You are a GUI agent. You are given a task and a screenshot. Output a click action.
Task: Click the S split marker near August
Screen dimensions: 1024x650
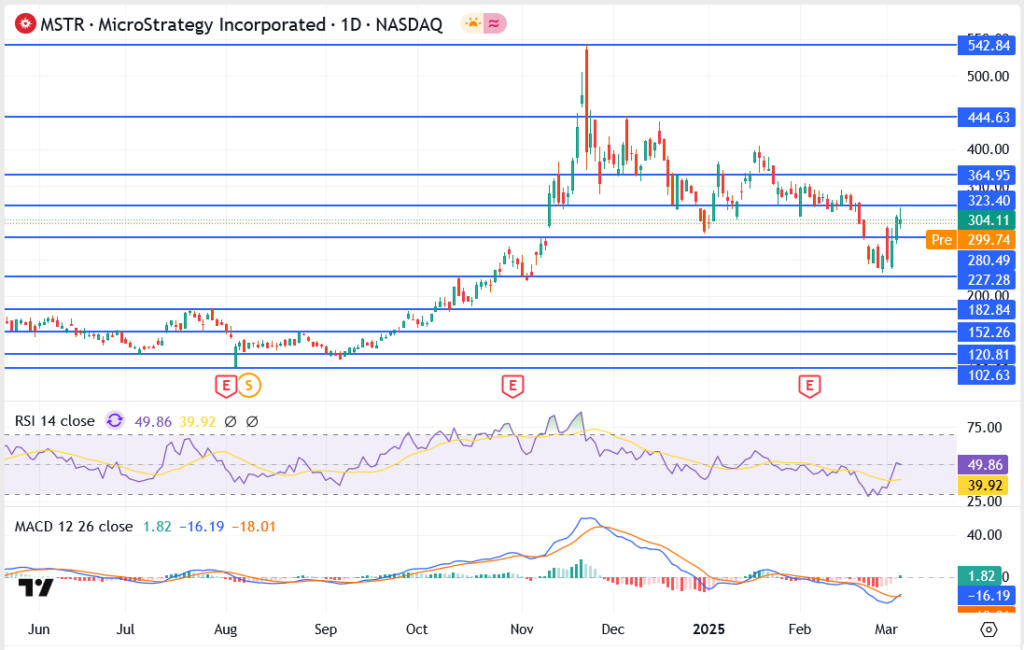click(x=247, y=384)
